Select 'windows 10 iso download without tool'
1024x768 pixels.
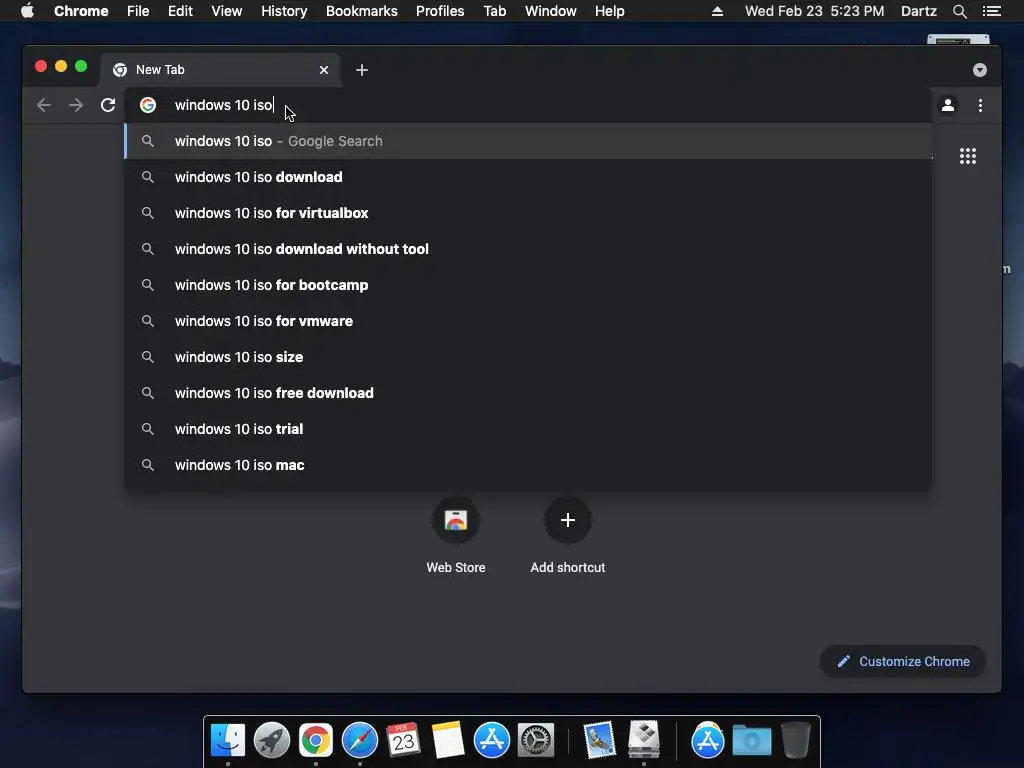click(528, 249)
